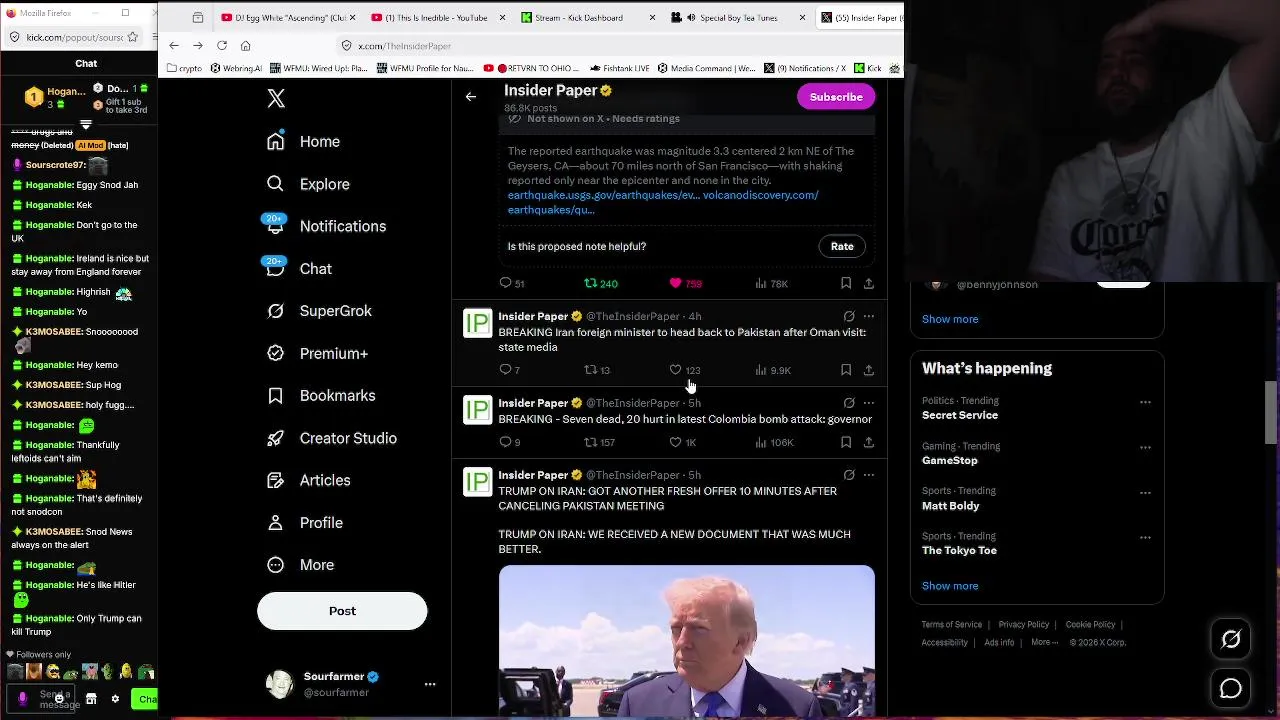
Task: Open more options on Colombia bomb attack post
Action: [x=869, y=403]
